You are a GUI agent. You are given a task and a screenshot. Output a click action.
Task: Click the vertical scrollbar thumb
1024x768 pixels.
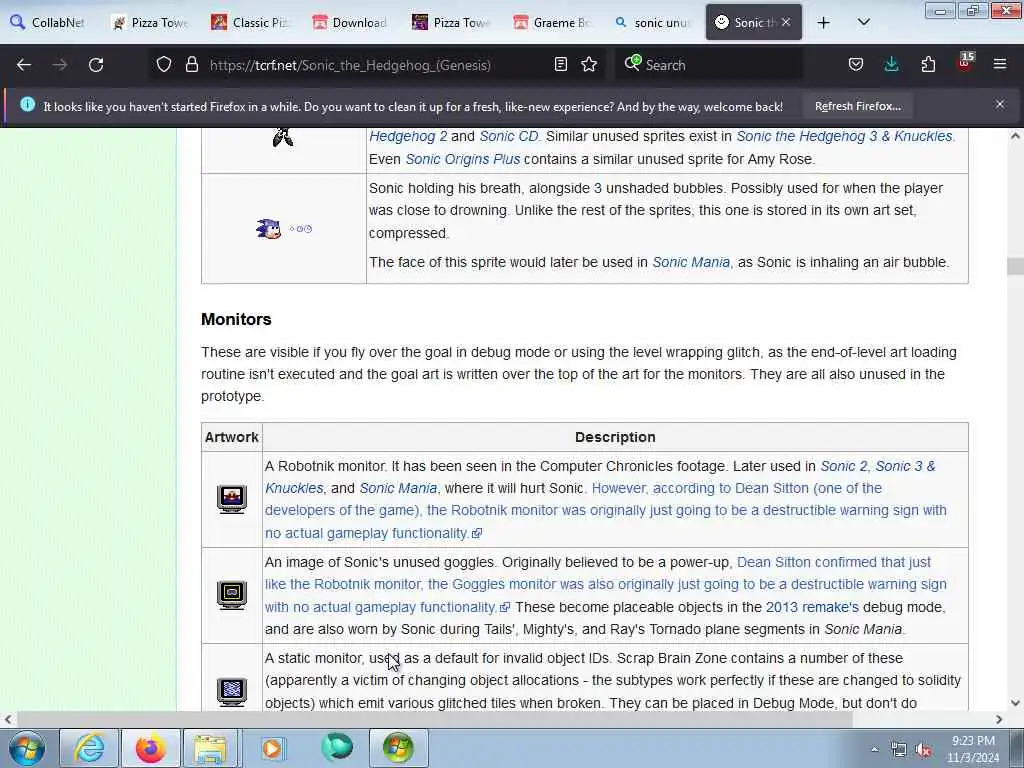coord(1015,266)
